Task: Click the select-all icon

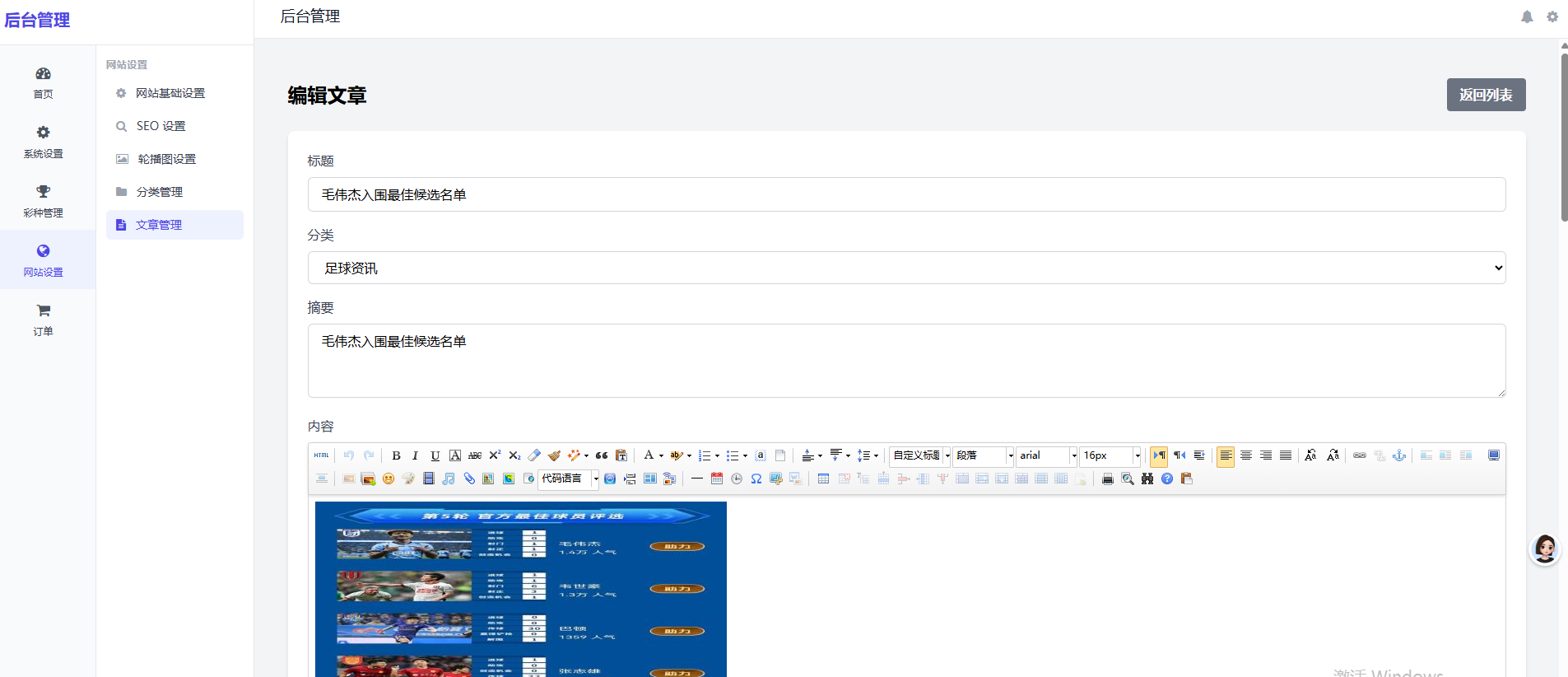Action: click(x=761, y=455)
